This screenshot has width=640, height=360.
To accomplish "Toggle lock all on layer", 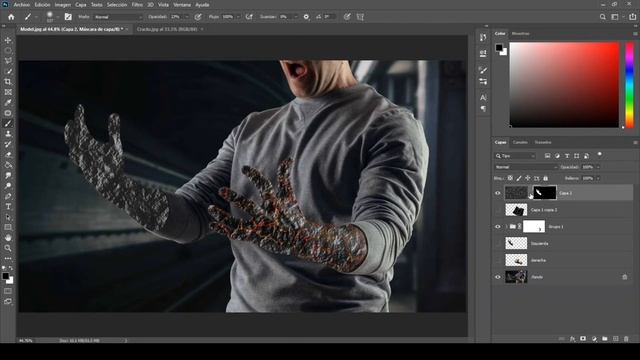I will tap(545, 178).
